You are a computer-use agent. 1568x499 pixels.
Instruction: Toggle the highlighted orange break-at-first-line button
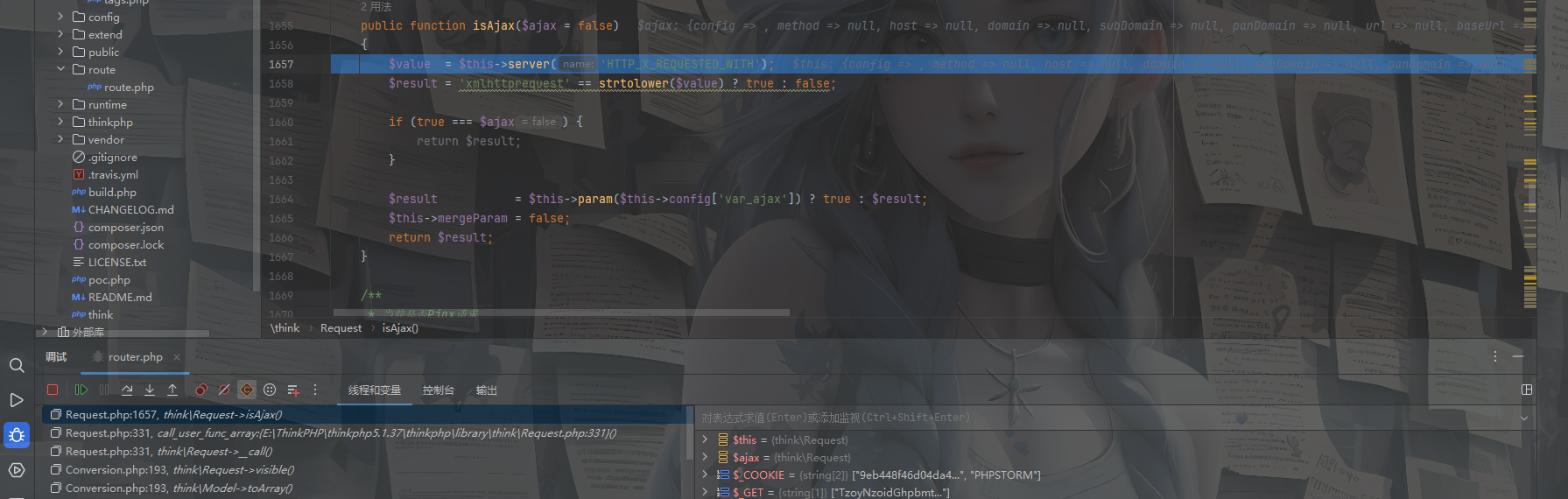pos(247,390)
